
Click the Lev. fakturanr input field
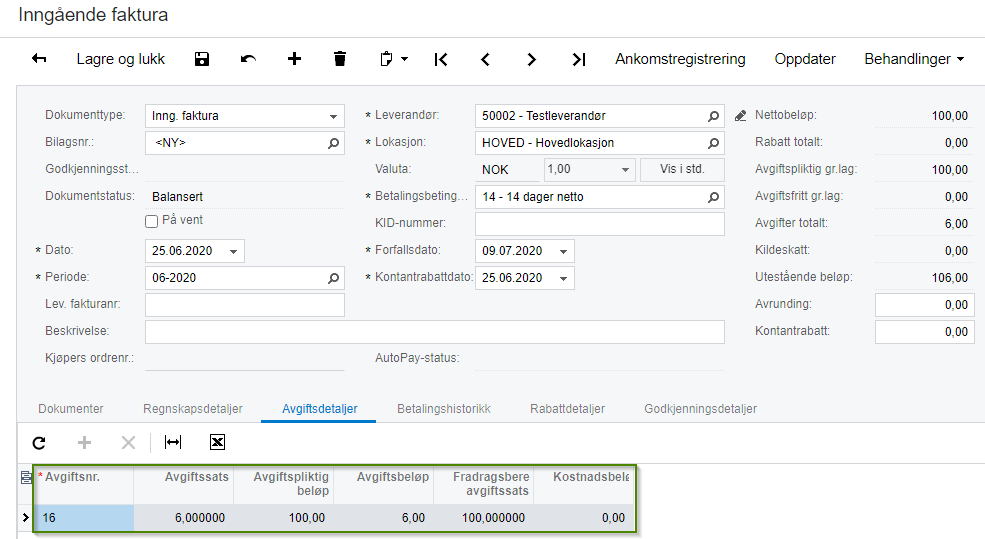tap(245, 305)
